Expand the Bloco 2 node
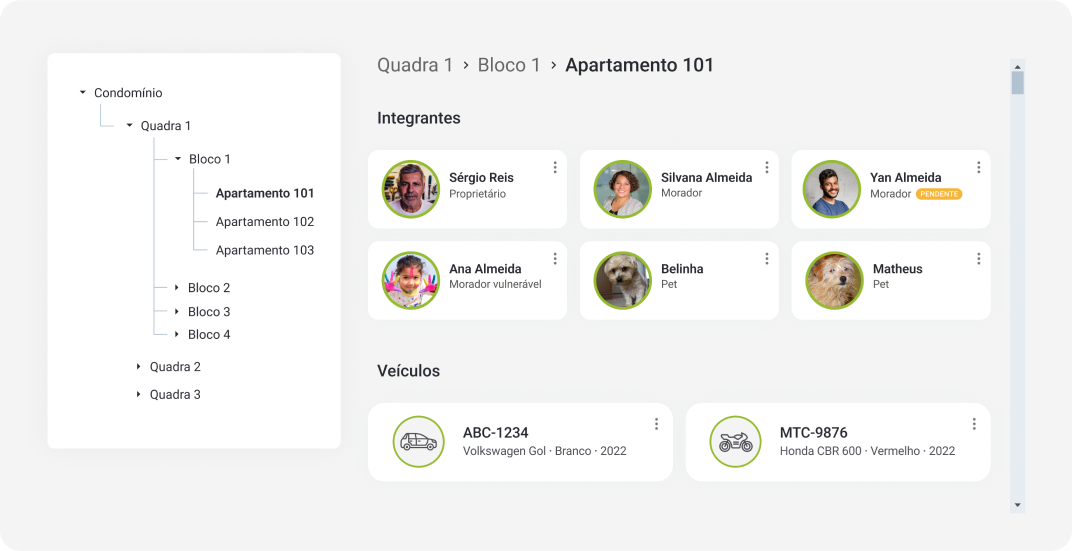 [x=177, y=288]
